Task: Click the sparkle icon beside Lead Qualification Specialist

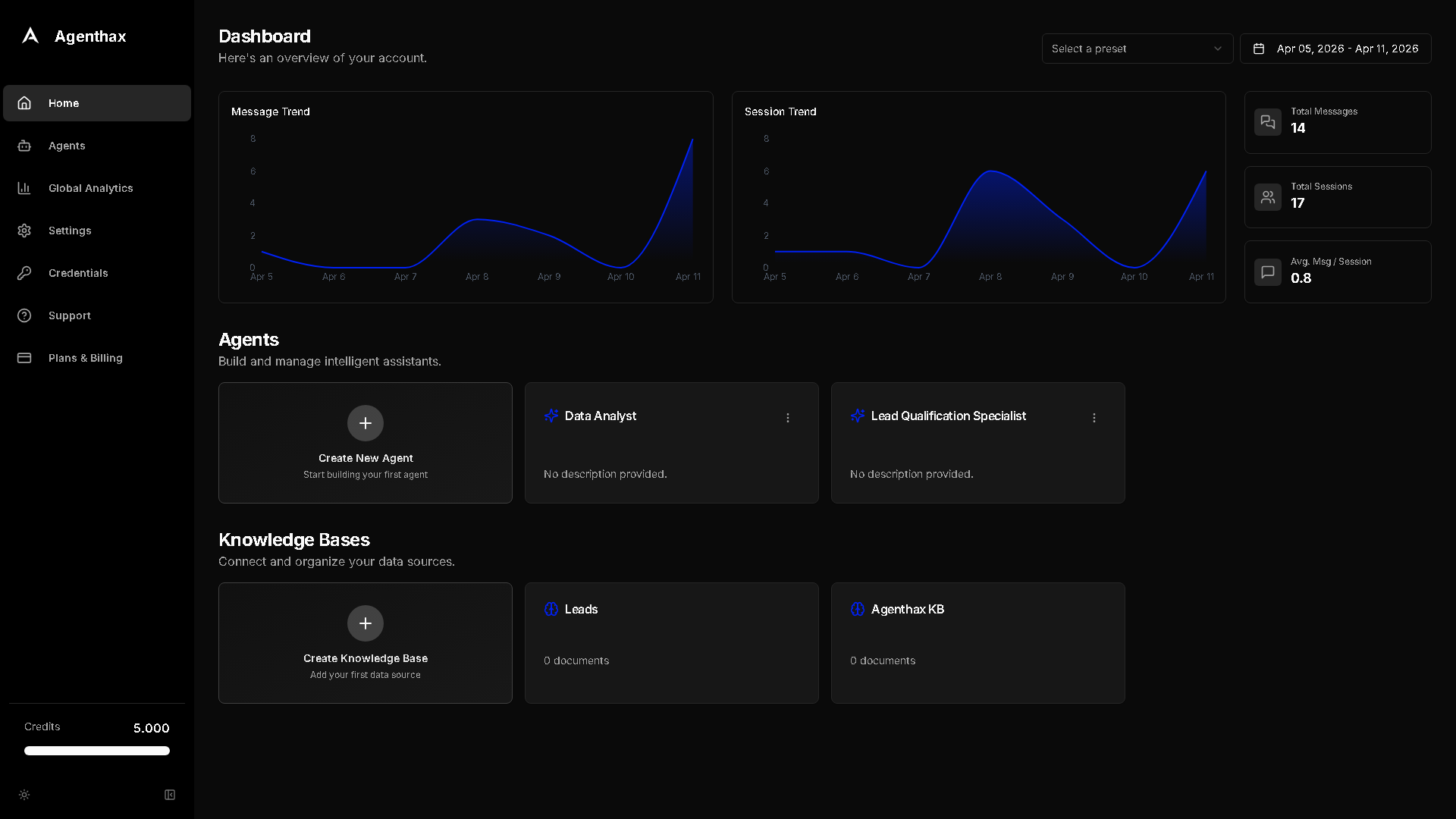Action: tap(858, 416)
